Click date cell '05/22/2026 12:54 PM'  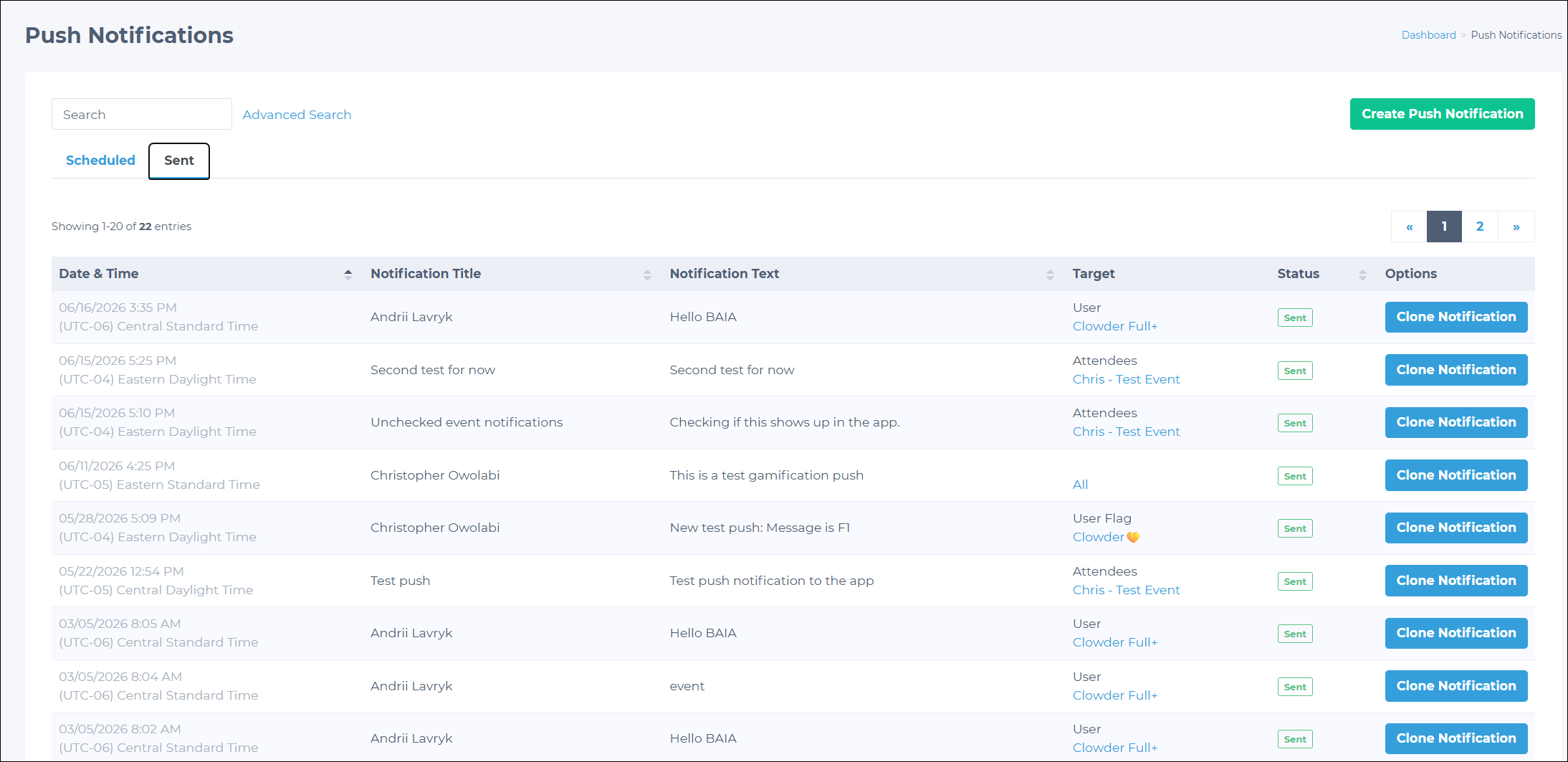click(121, 571)
